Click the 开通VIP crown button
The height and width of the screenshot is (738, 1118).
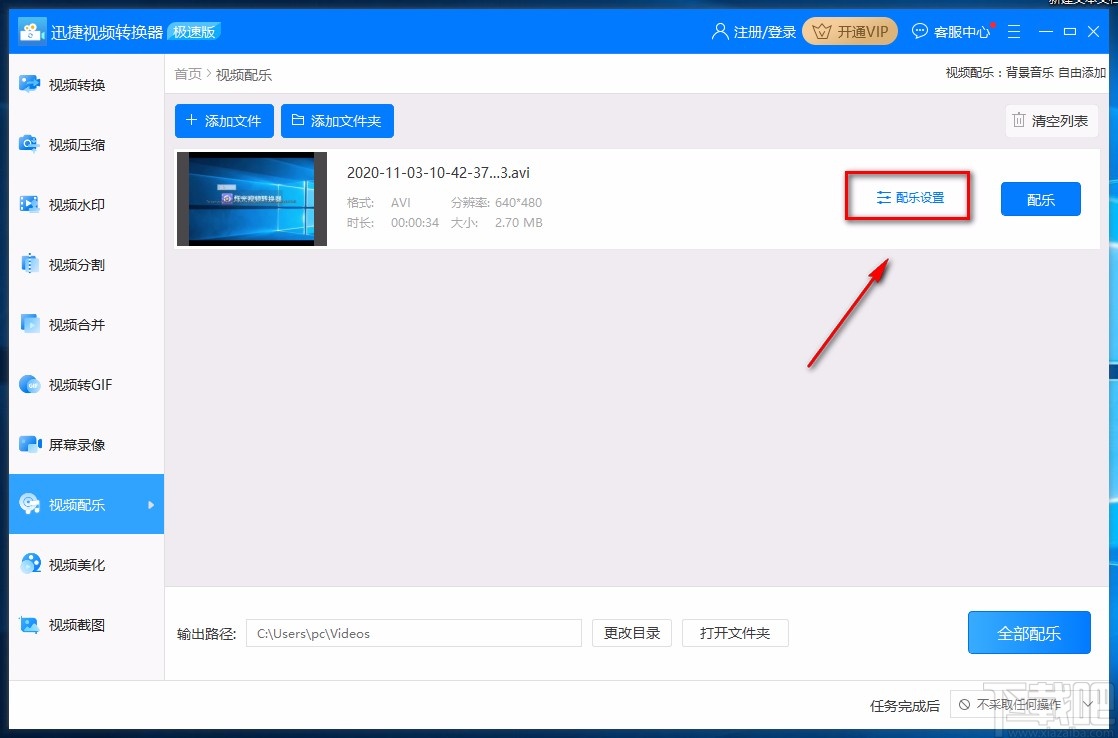[x=850, y=31]
